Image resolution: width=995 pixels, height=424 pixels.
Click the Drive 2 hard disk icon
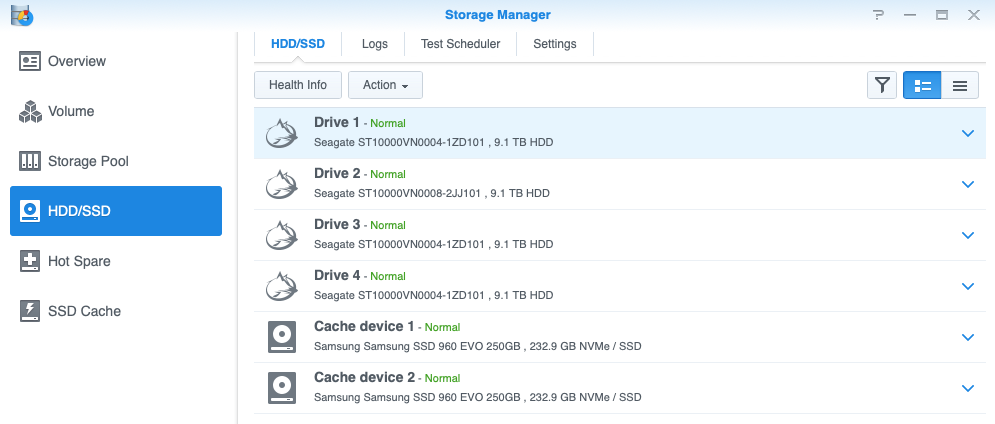(x=281, y=184)
